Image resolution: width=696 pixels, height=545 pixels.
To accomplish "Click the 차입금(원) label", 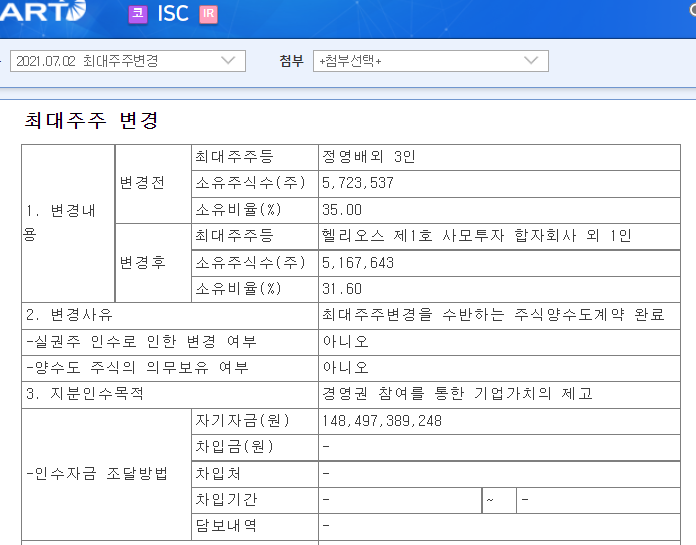I will 234,446.
